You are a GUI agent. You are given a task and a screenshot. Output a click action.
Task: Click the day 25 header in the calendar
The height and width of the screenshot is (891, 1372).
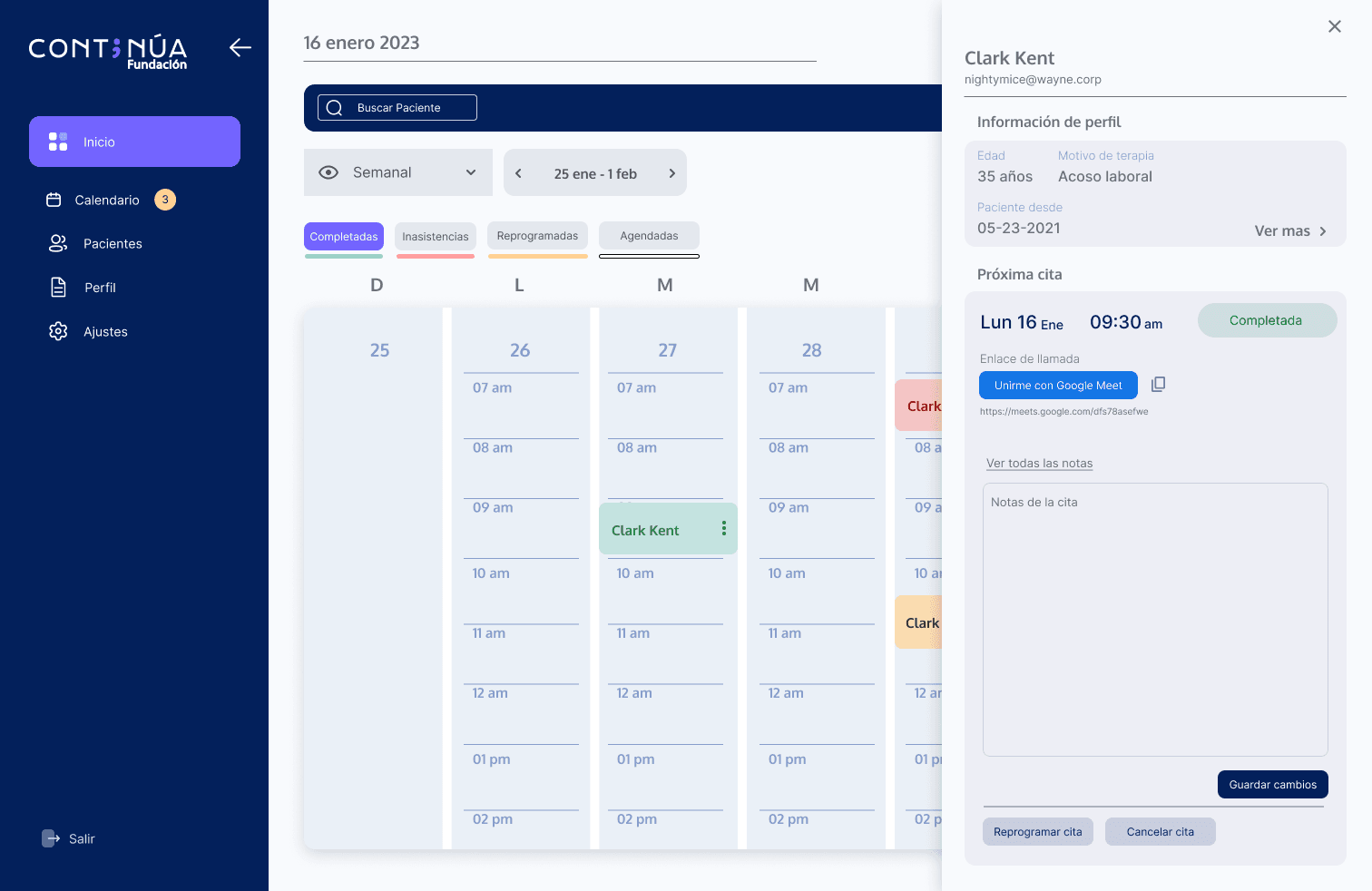[x=379, y=350]
